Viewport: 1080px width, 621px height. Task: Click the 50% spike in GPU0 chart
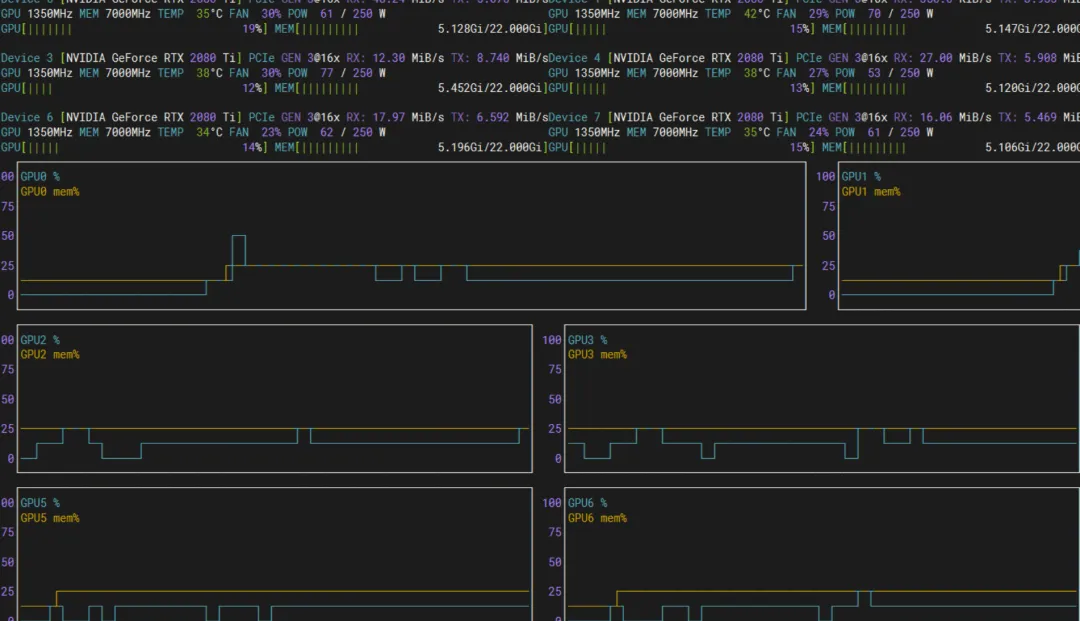238,250
